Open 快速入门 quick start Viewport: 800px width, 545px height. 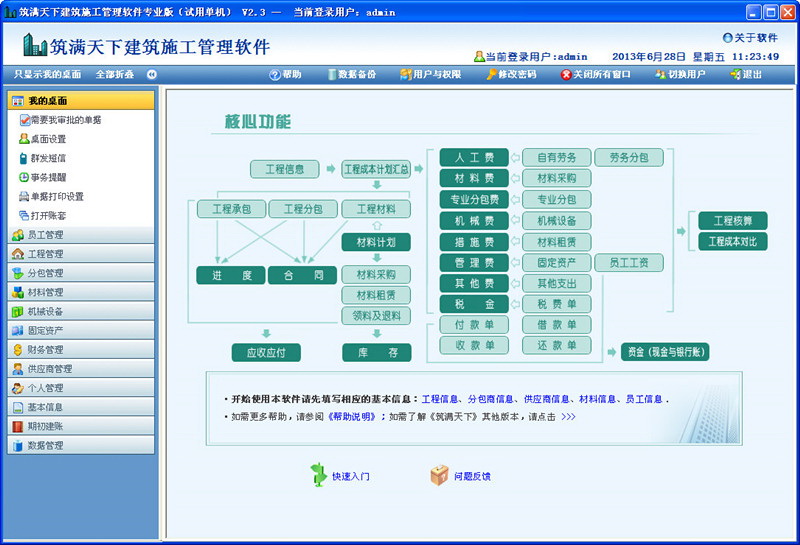(340, 476)
